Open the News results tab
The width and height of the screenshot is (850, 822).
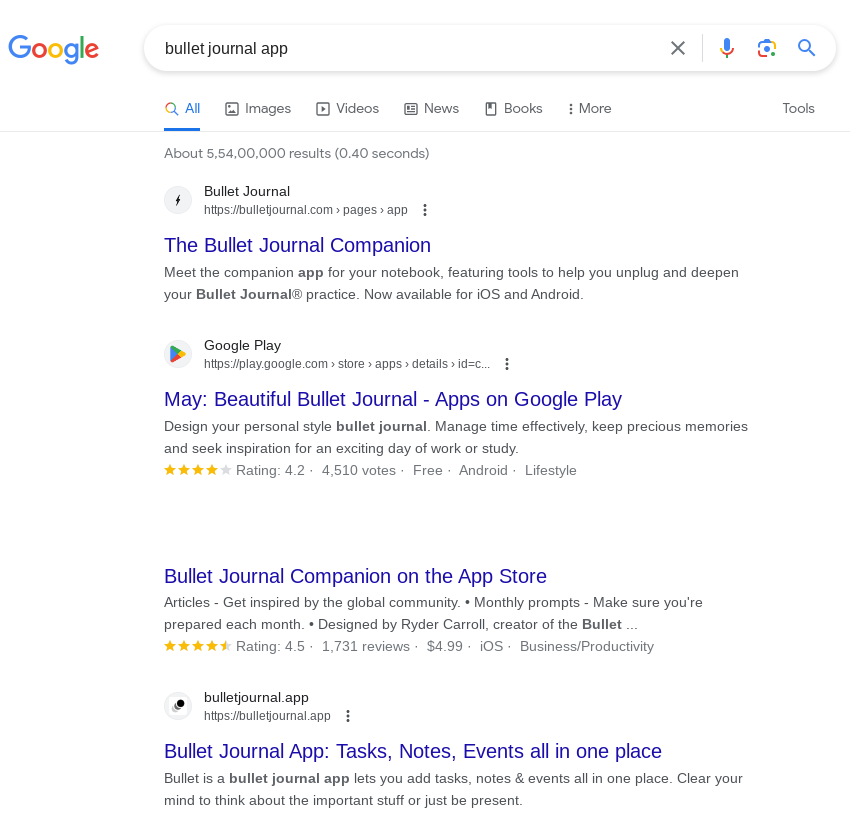pyautogui.click(x=432, y=108)
